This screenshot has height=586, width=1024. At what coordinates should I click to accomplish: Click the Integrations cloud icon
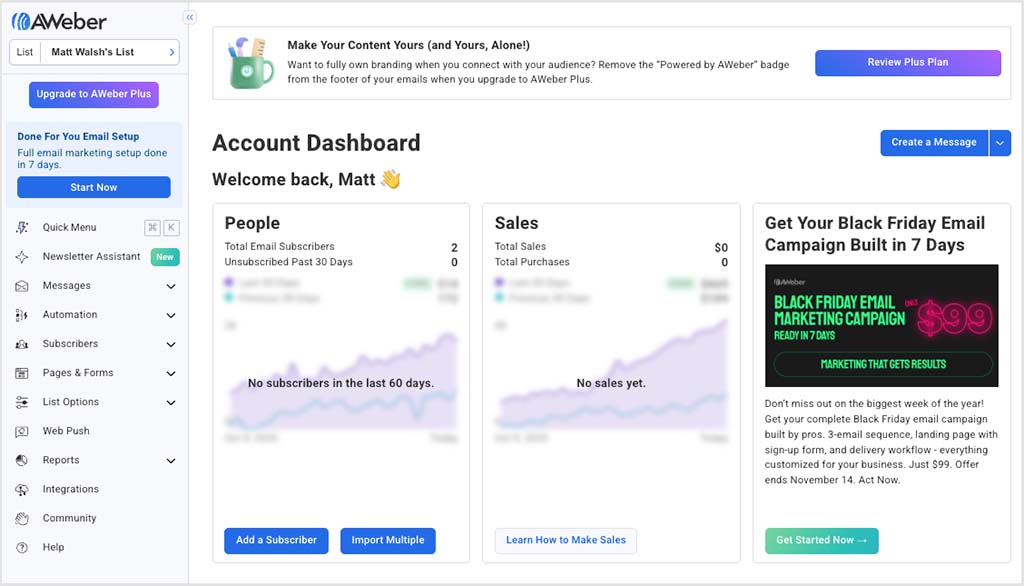[x=22, y=490]
